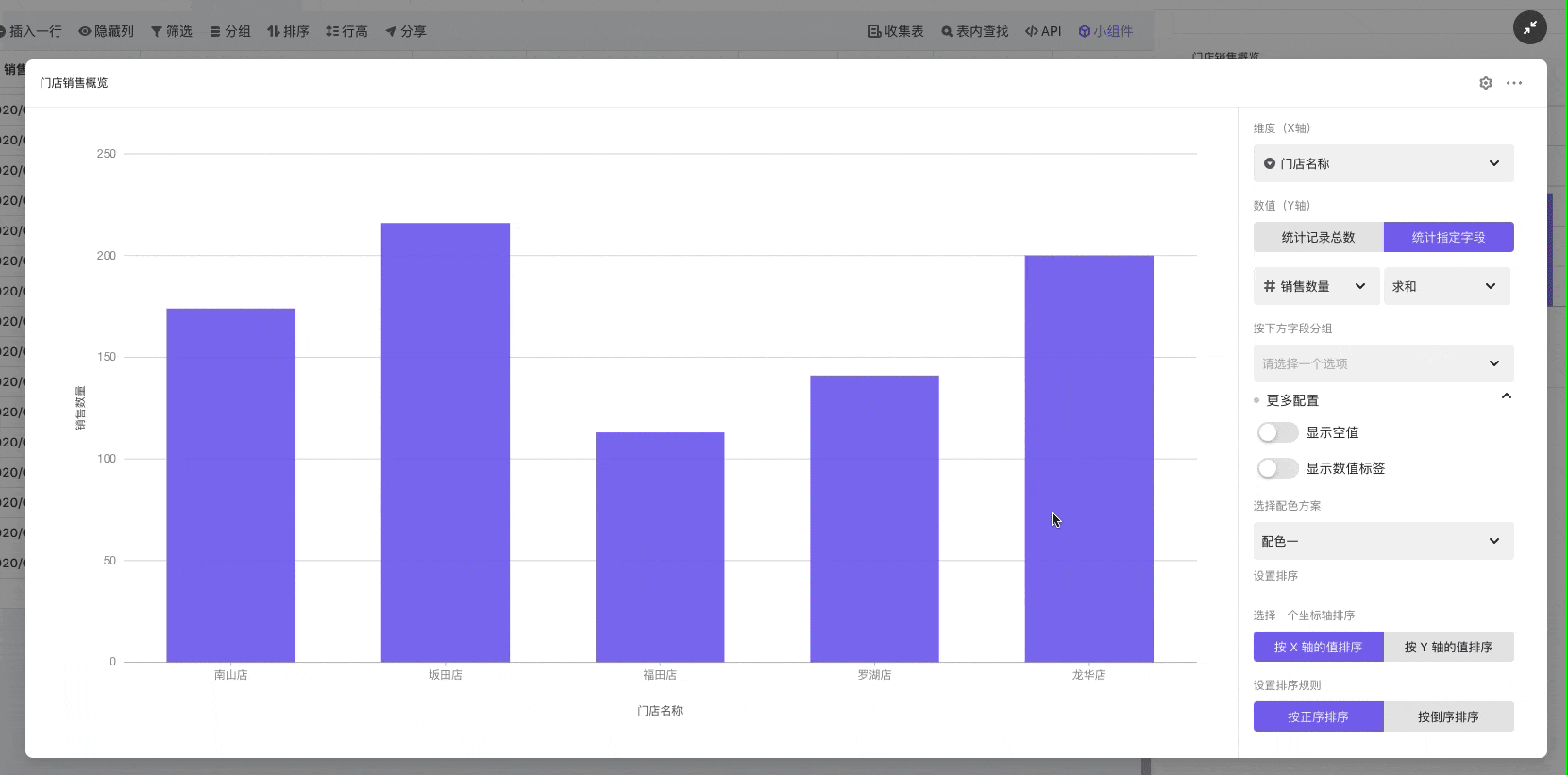Open the three-dot more options menu
1568x775 pixels.
(1514, 83)
